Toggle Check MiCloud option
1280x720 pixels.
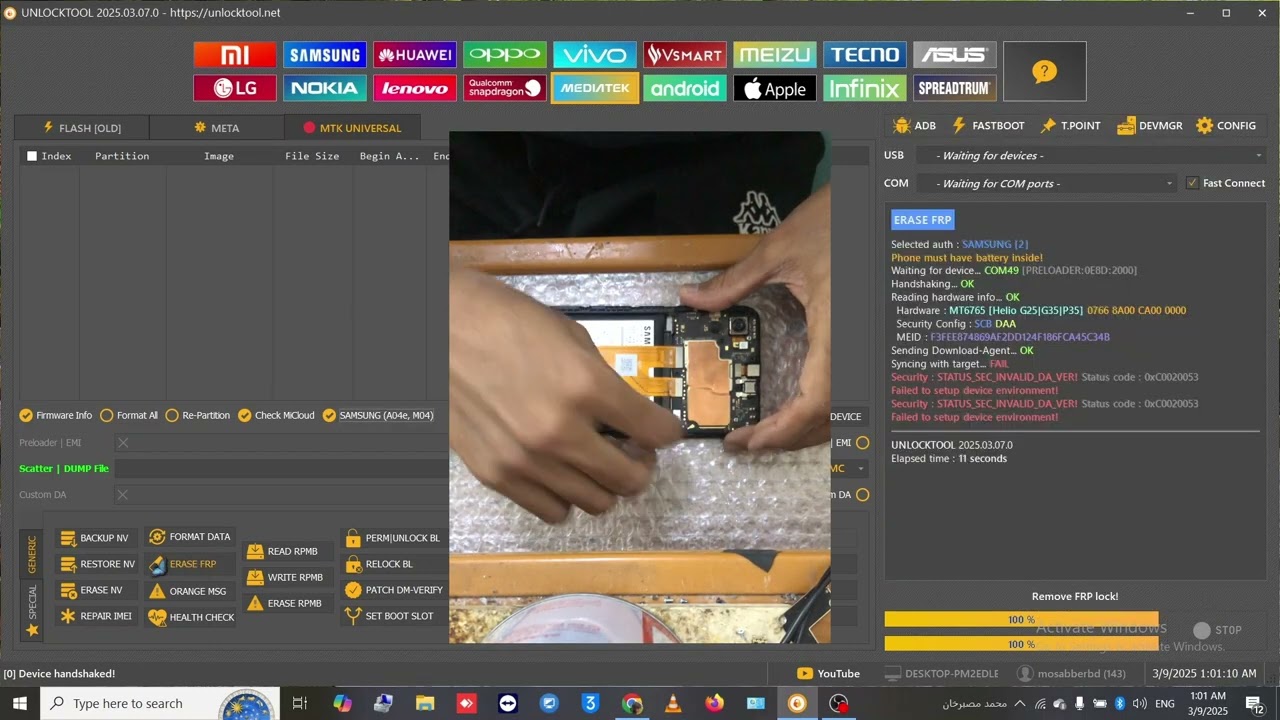coord(276,415)
